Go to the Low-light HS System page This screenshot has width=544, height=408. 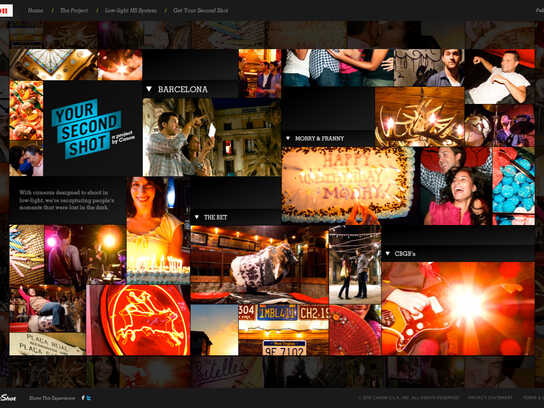coord(130,10)
